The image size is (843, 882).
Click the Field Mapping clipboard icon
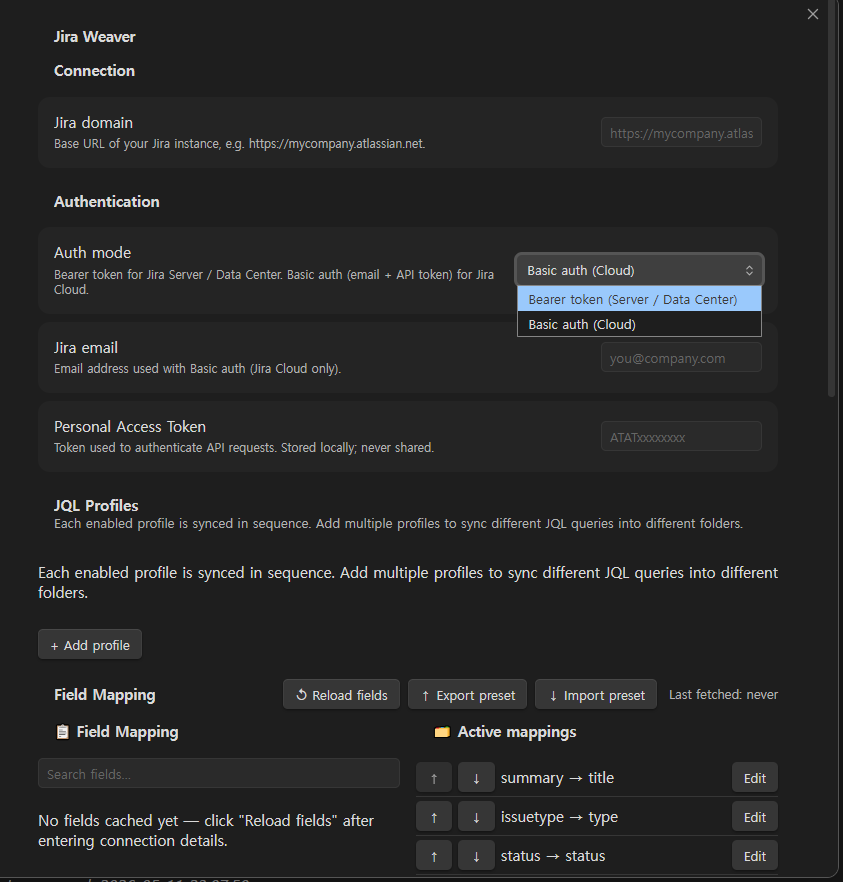tap(62, 732)
